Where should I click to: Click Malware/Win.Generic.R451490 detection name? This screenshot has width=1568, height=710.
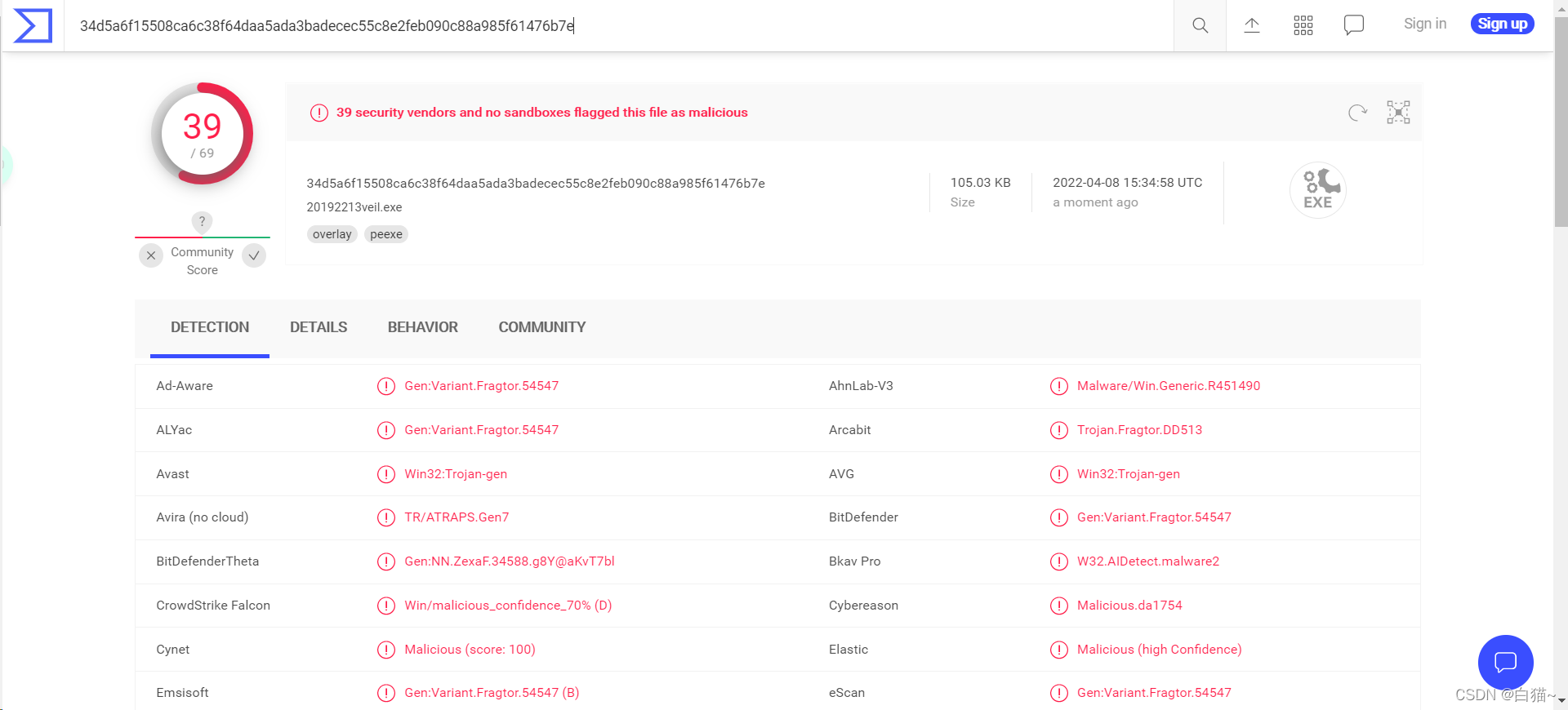point(1169,386)
